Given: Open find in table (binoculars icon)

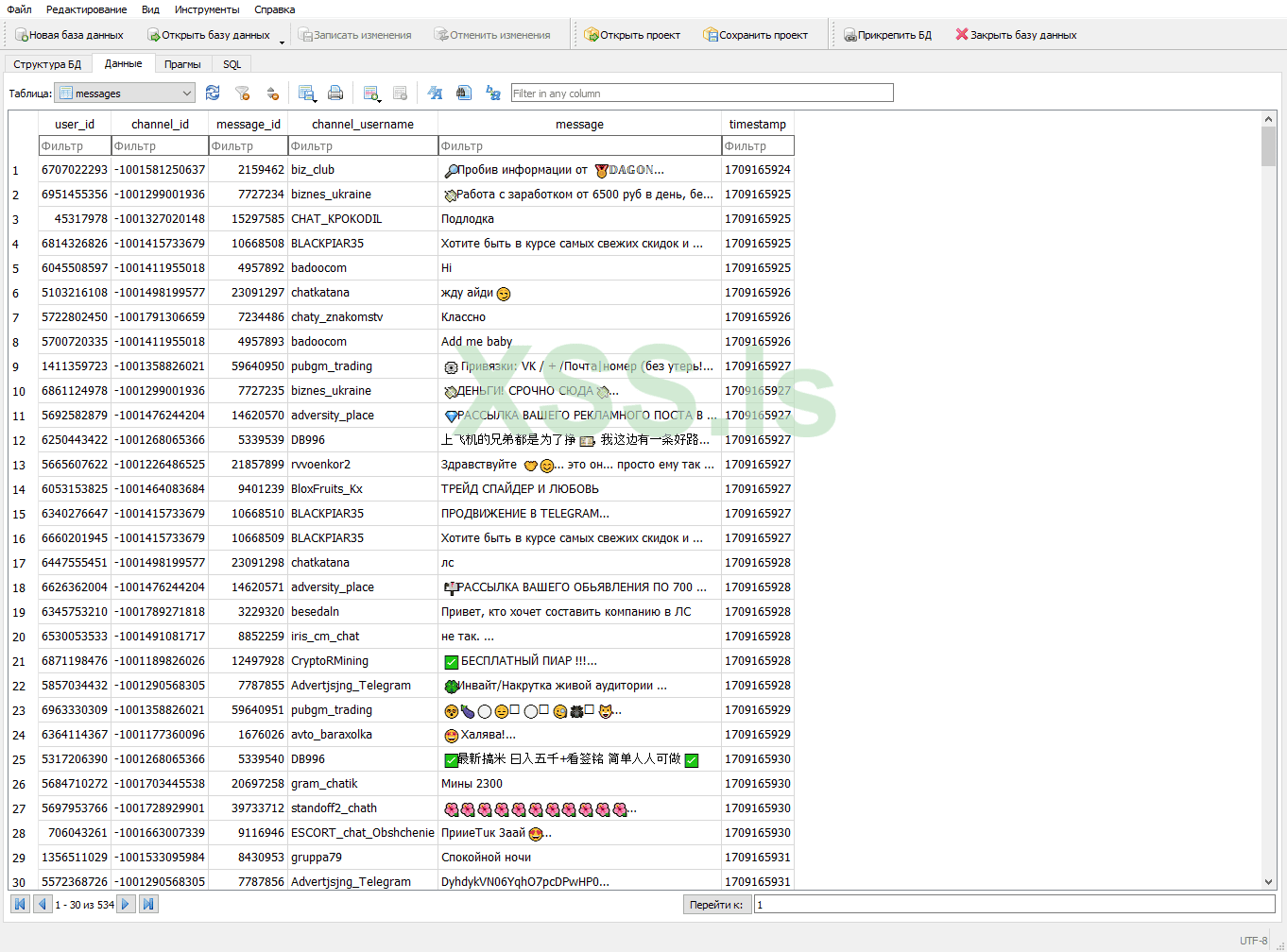Looking at the screenshot, I should coord(464,93).
